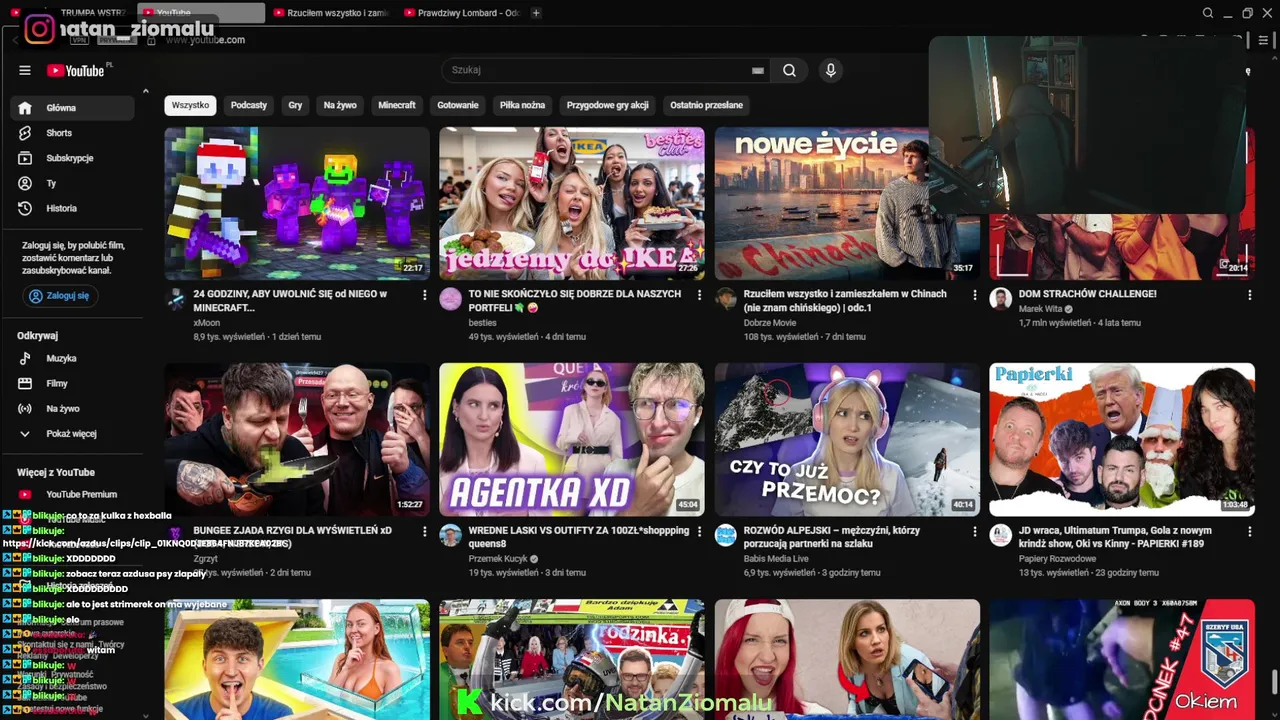Open options menu for WREDNE LASKI video
This screenshot has height=720, width=1280.
(x=699, y=532)
